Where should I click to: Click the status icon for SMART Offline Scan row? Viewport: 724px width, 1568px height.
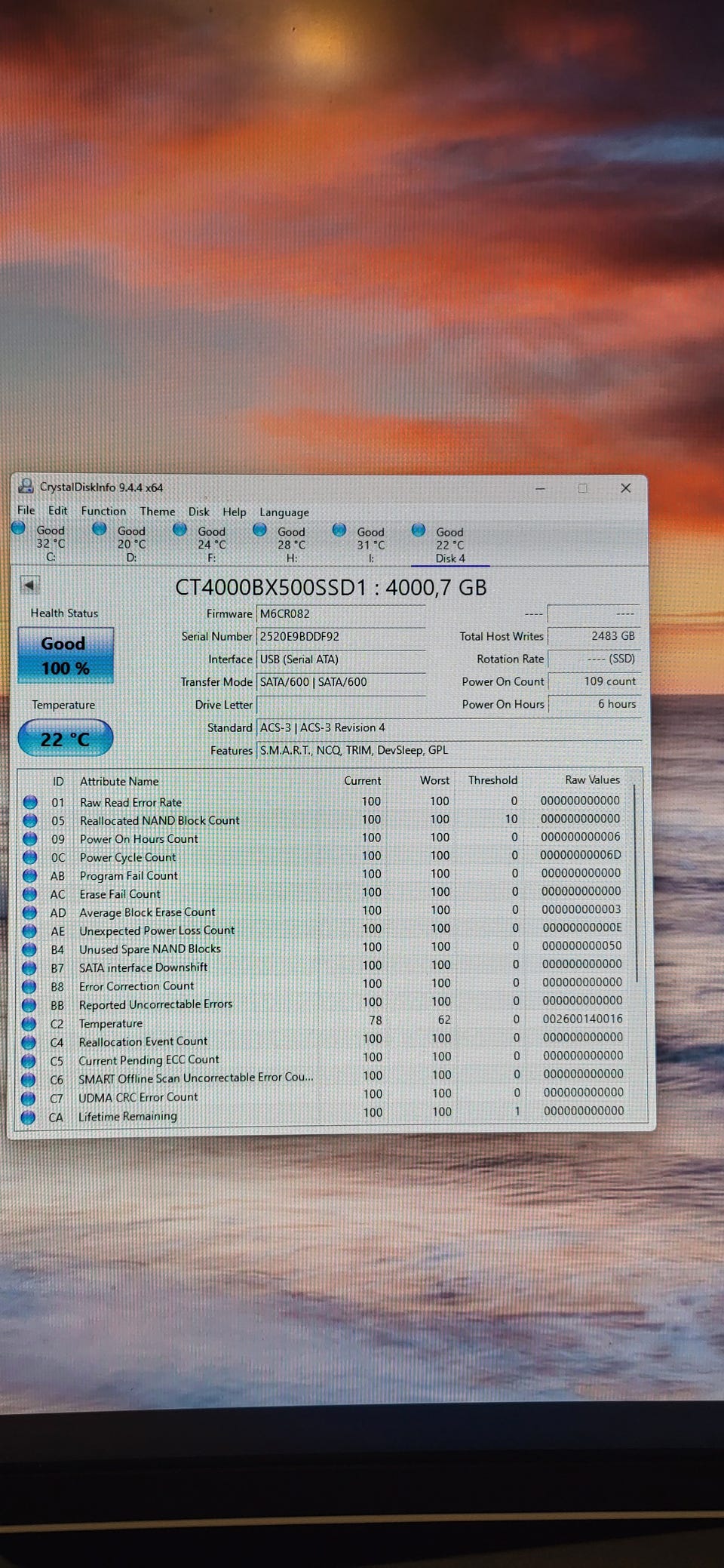click(29, 1080)
